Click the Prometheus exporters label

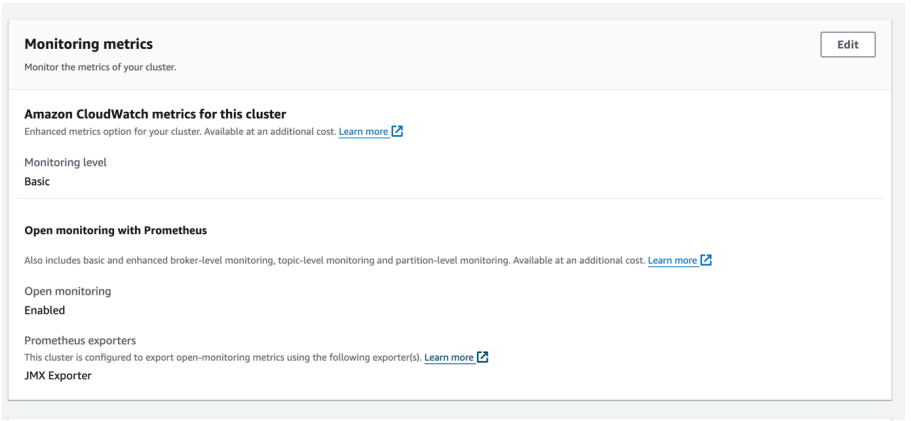click(80, 340)
